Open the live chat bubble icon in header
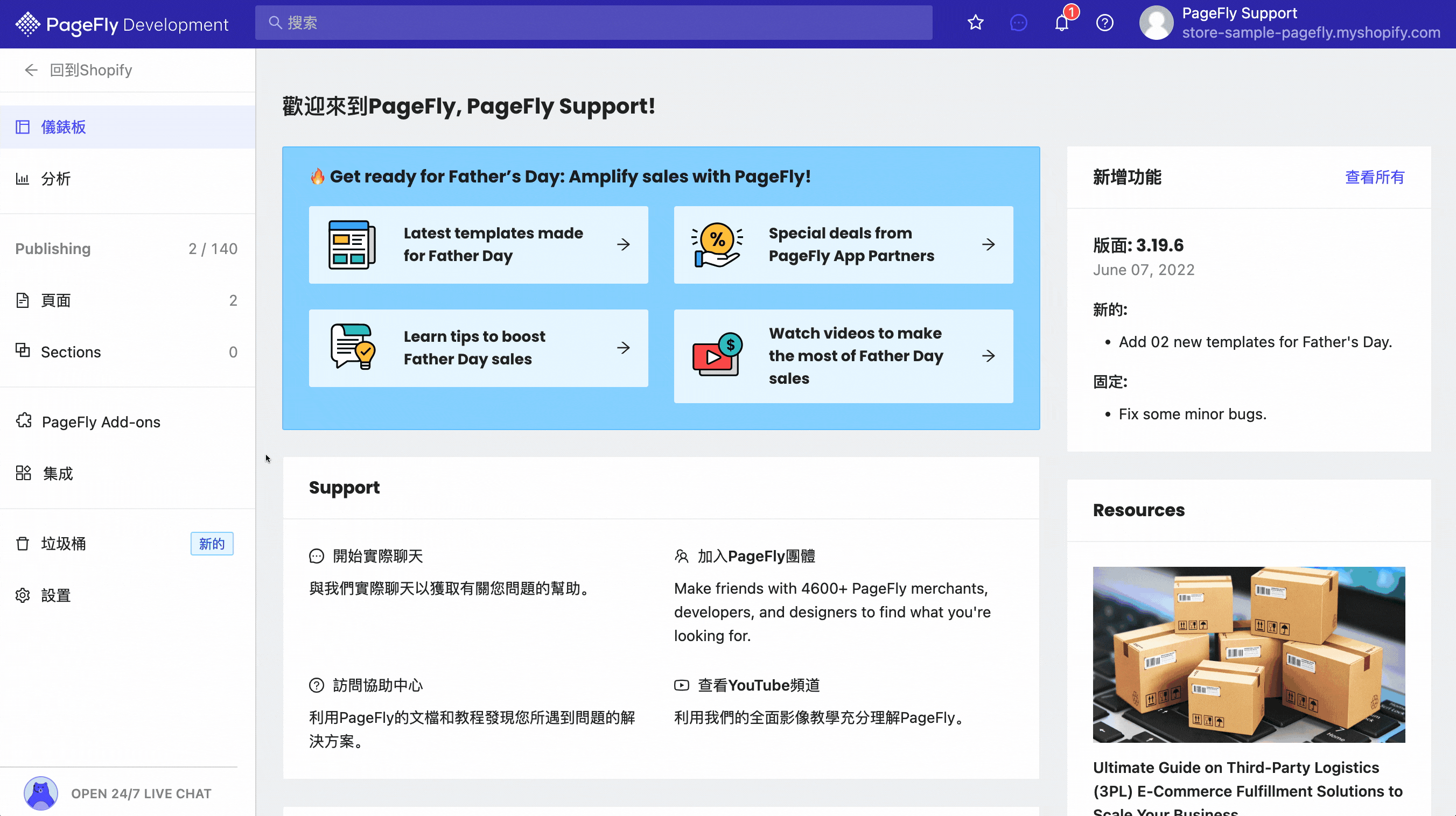1456x816 pixels. pos(1019,23)
